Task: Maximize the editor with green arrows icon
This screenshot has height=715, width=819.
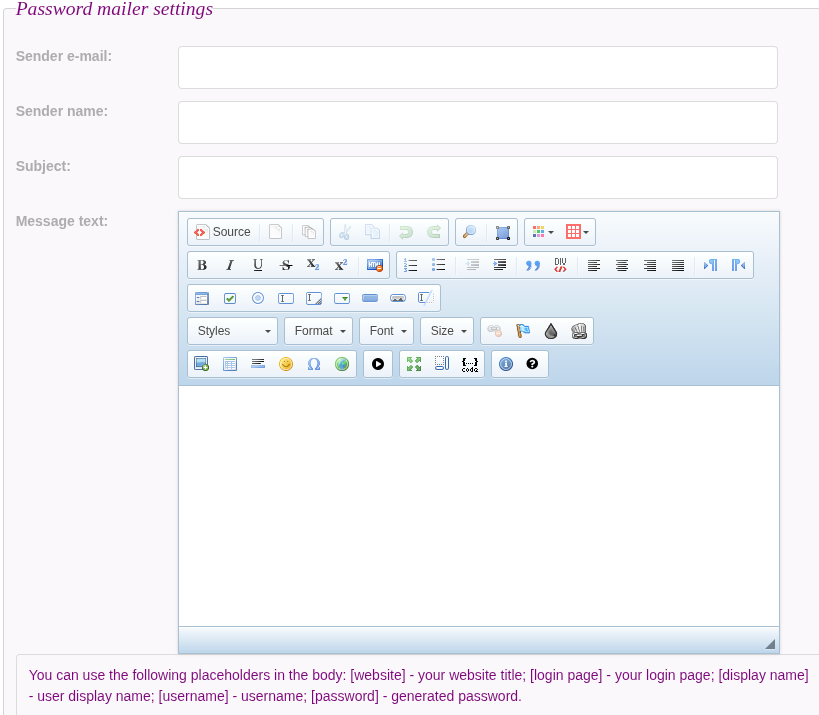Action: [x=414, y=364]
